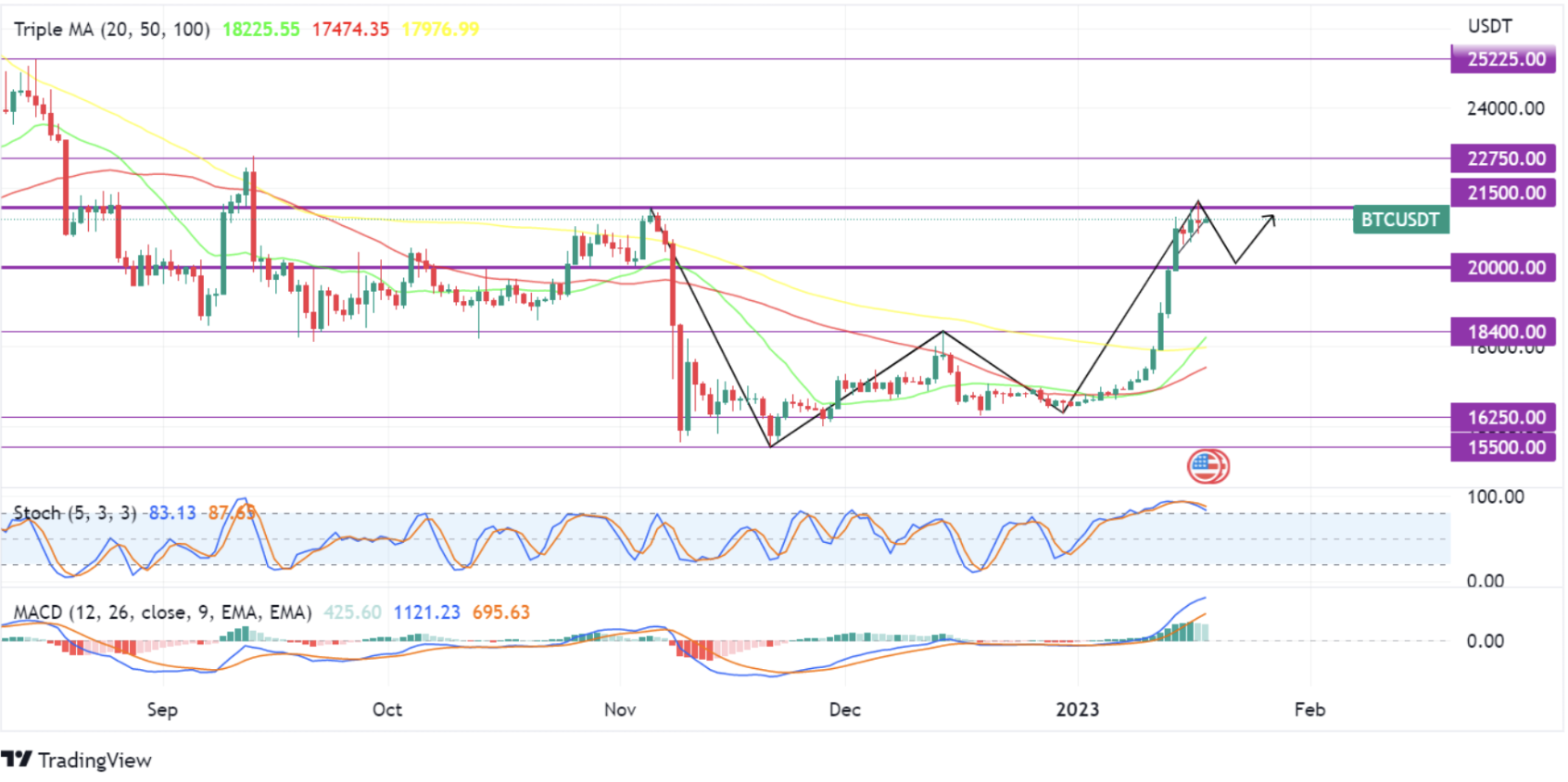Click the Nov date label

pos(620,710)
